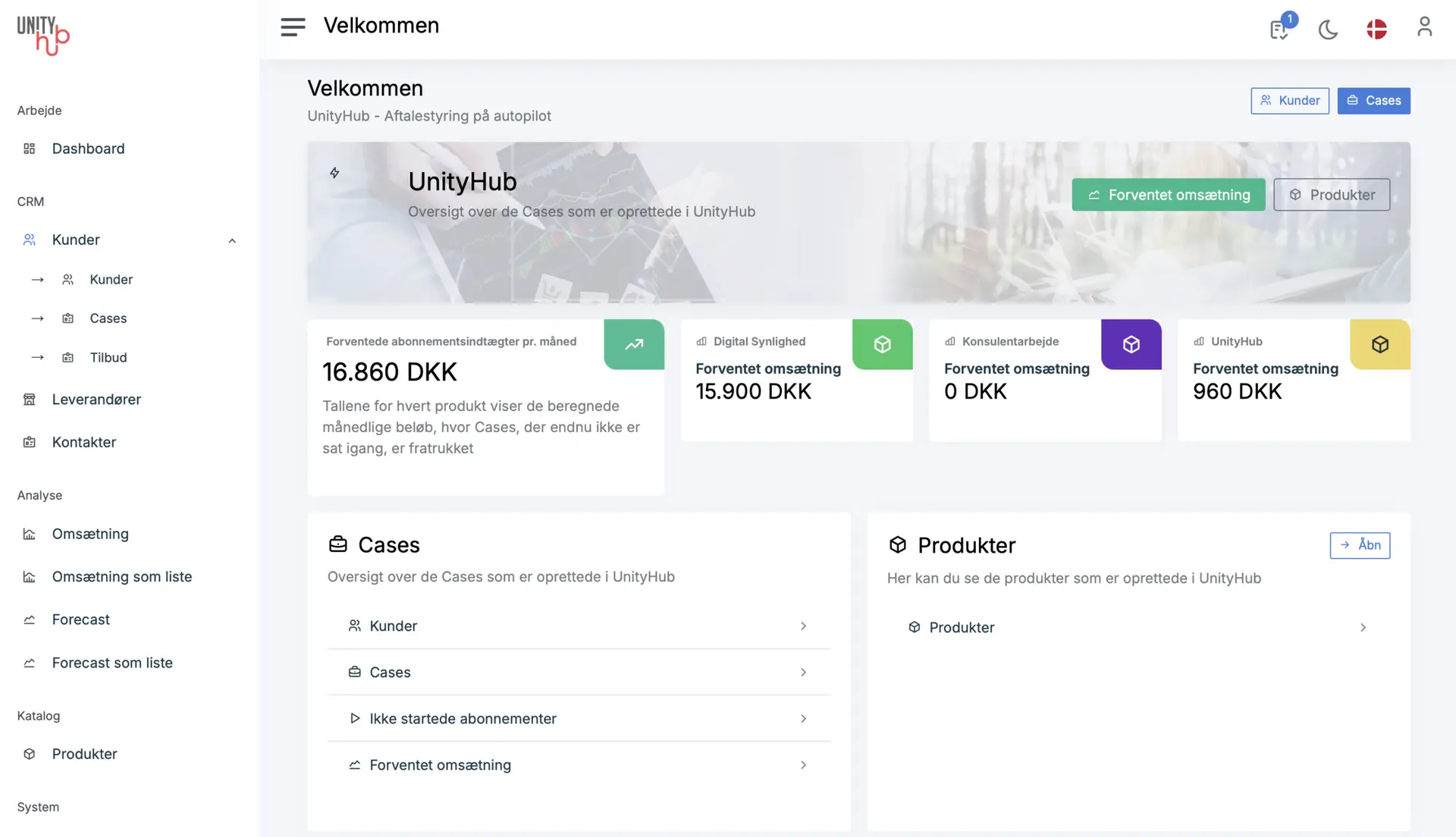The height and width of the screenshot is (837, 1456).
Task: Click the UnityHub logo
Action: click(x=43, y=35)
